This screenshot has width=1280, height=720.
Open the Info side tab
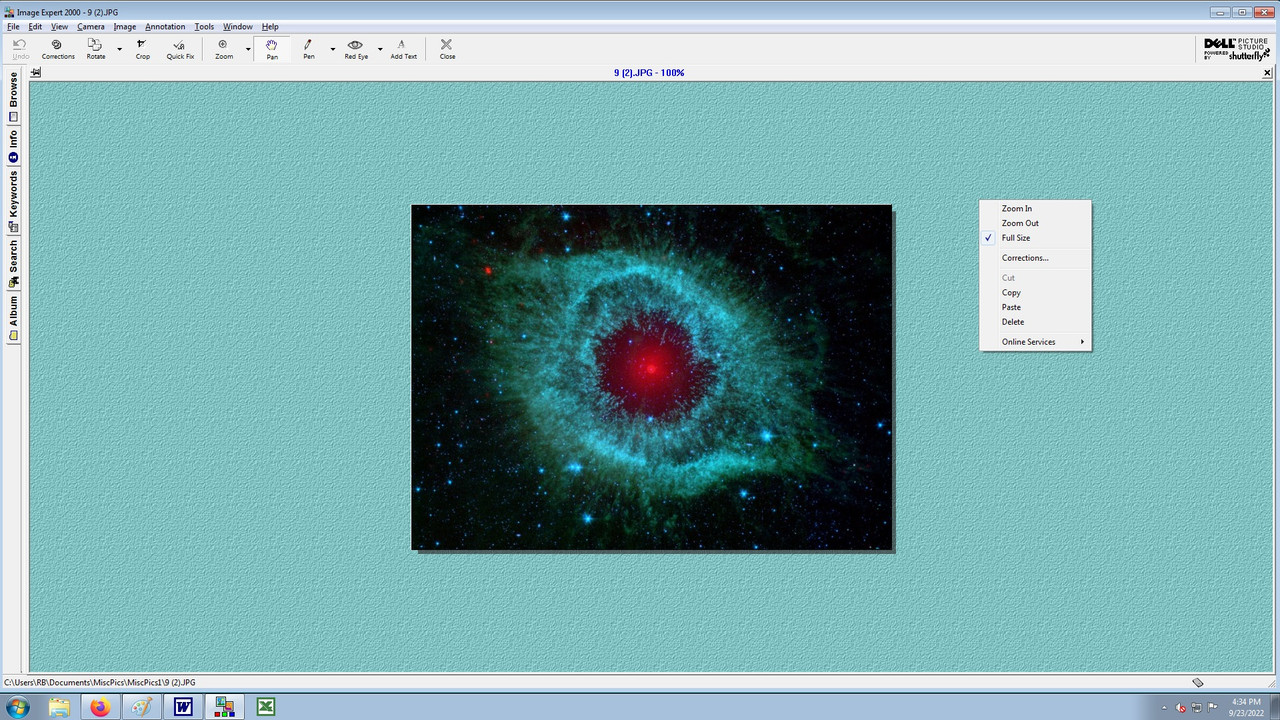13,146
